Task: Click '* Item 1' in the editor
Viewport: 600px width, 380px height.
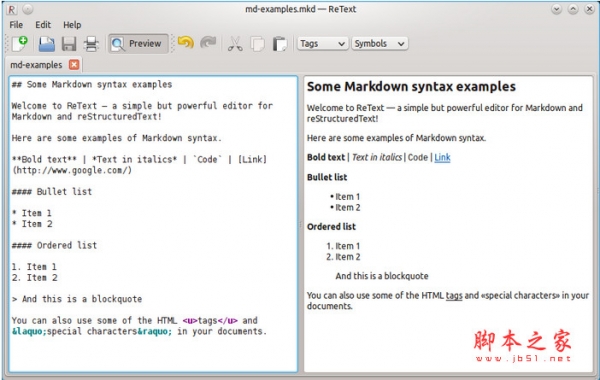Action: [x=32, y=213]
